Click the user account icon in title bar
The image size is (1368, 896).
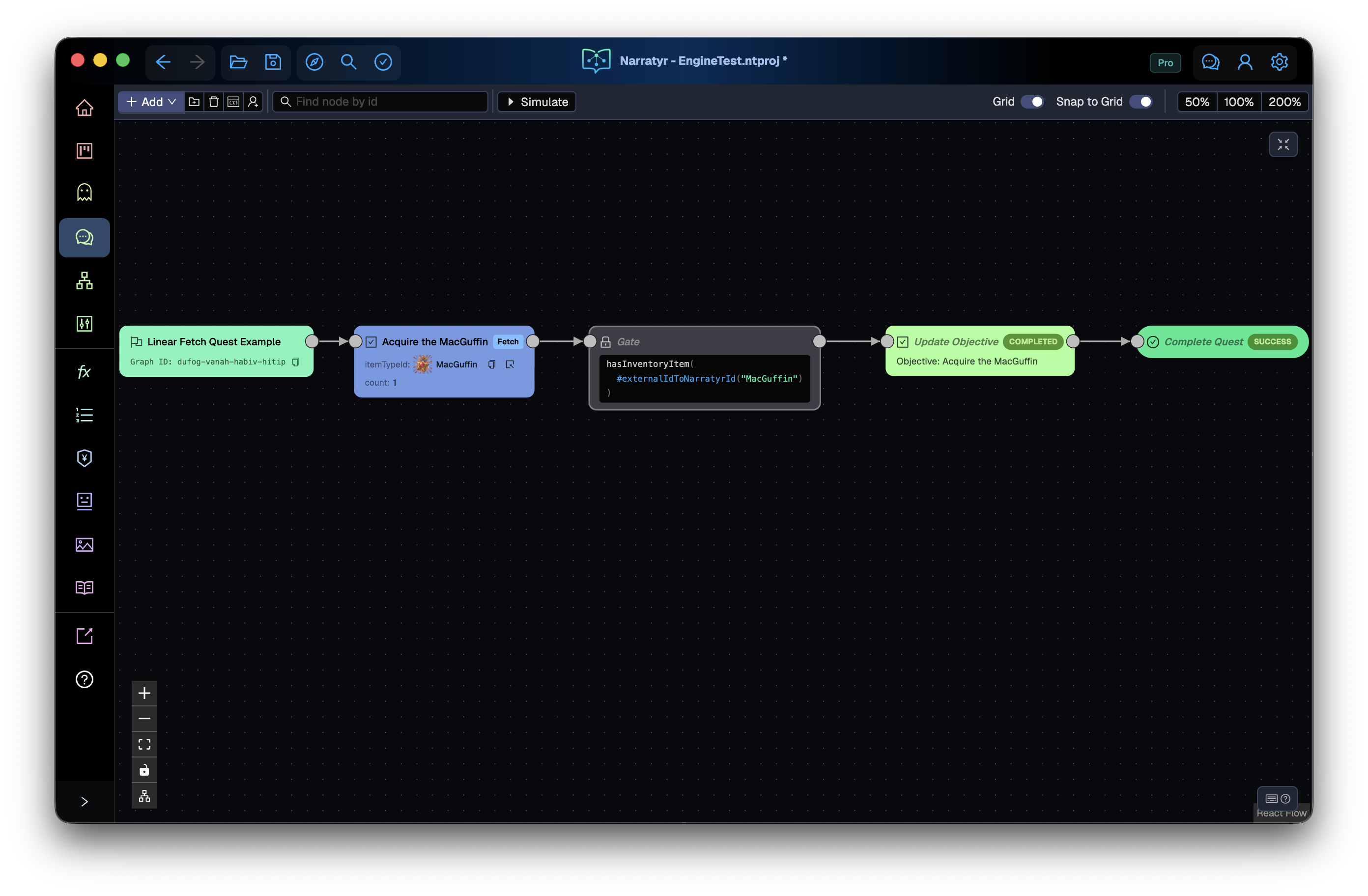click(x=1245, y=61)
